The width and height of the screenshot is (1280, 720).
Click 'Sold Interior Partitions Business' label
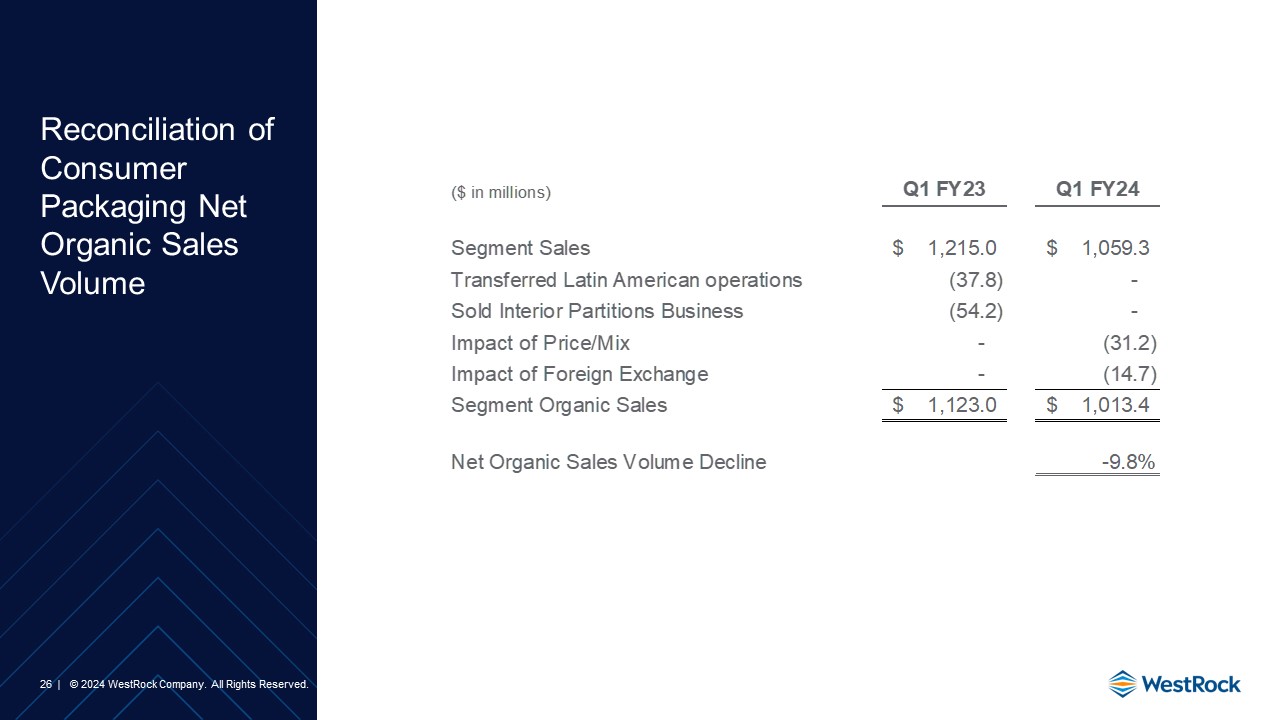pyautogui.click(x=597, y=311)
